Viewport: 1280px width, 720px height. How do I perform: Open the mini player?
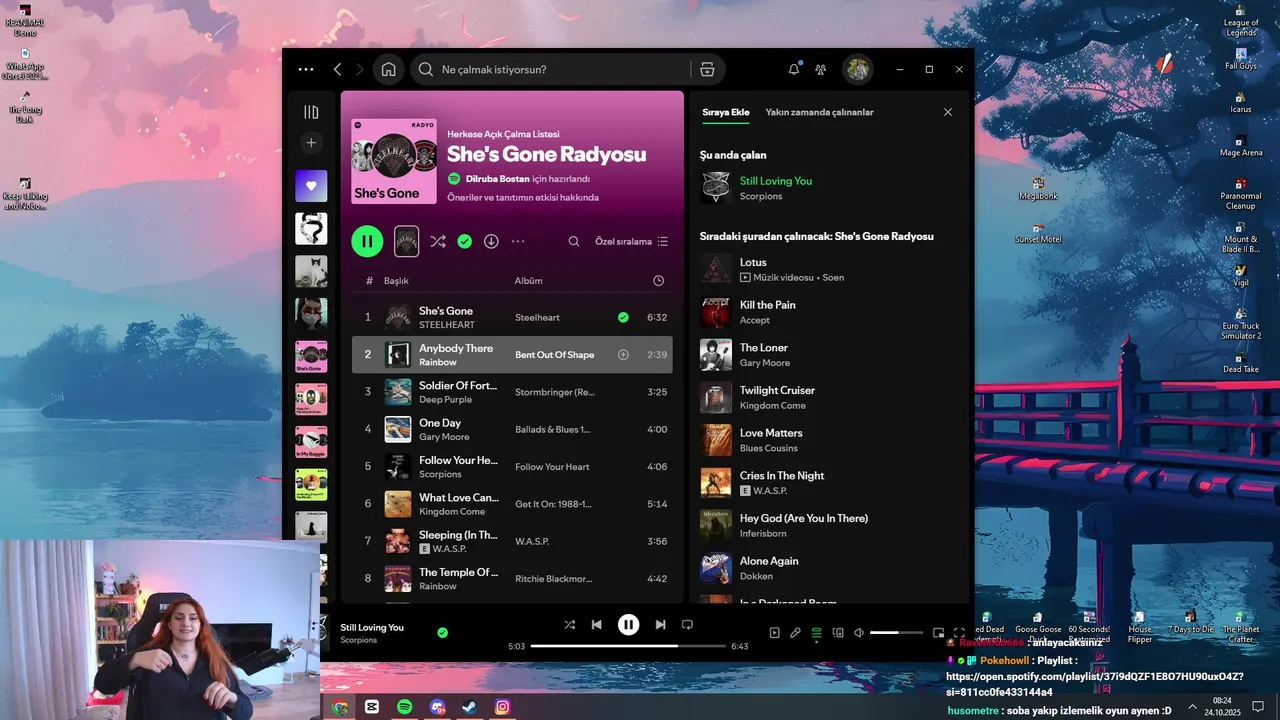point(938,632)
